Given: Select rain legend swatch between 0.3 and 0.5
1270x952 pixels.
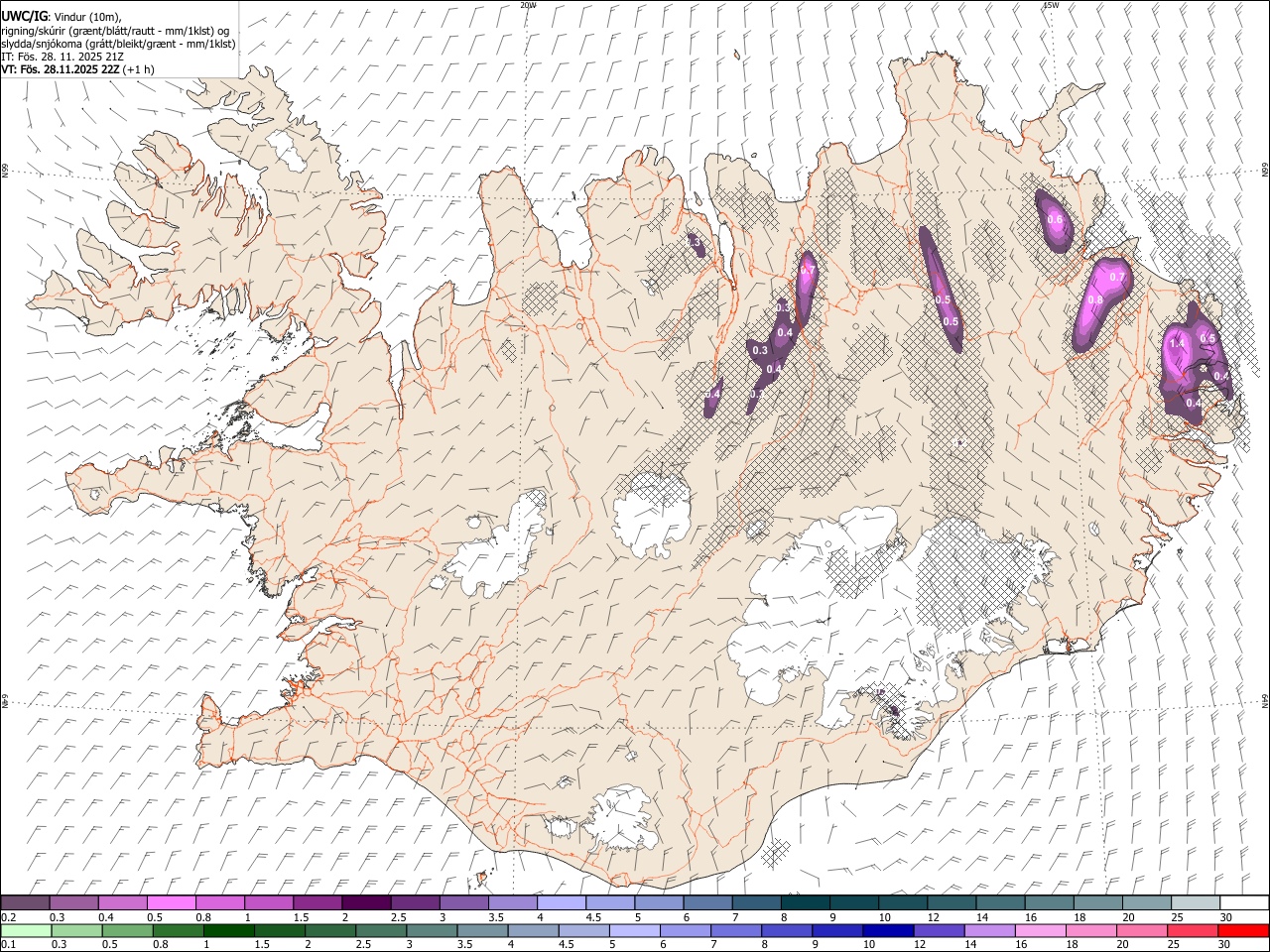Looking at the screenshot, I should (76, 930).
